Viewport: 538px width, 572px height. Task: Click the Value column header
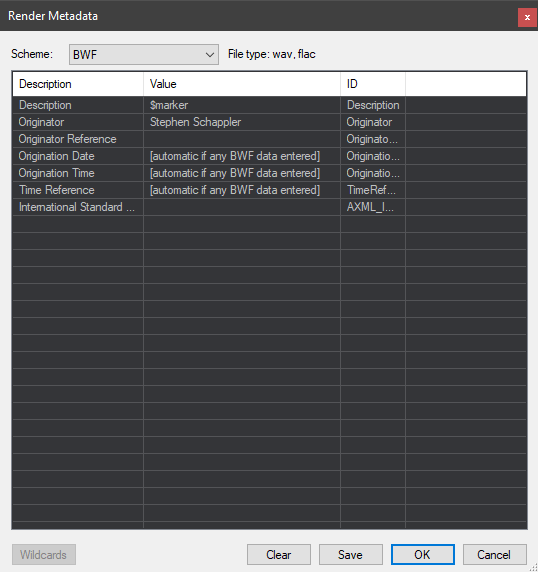tap(242, 84)
